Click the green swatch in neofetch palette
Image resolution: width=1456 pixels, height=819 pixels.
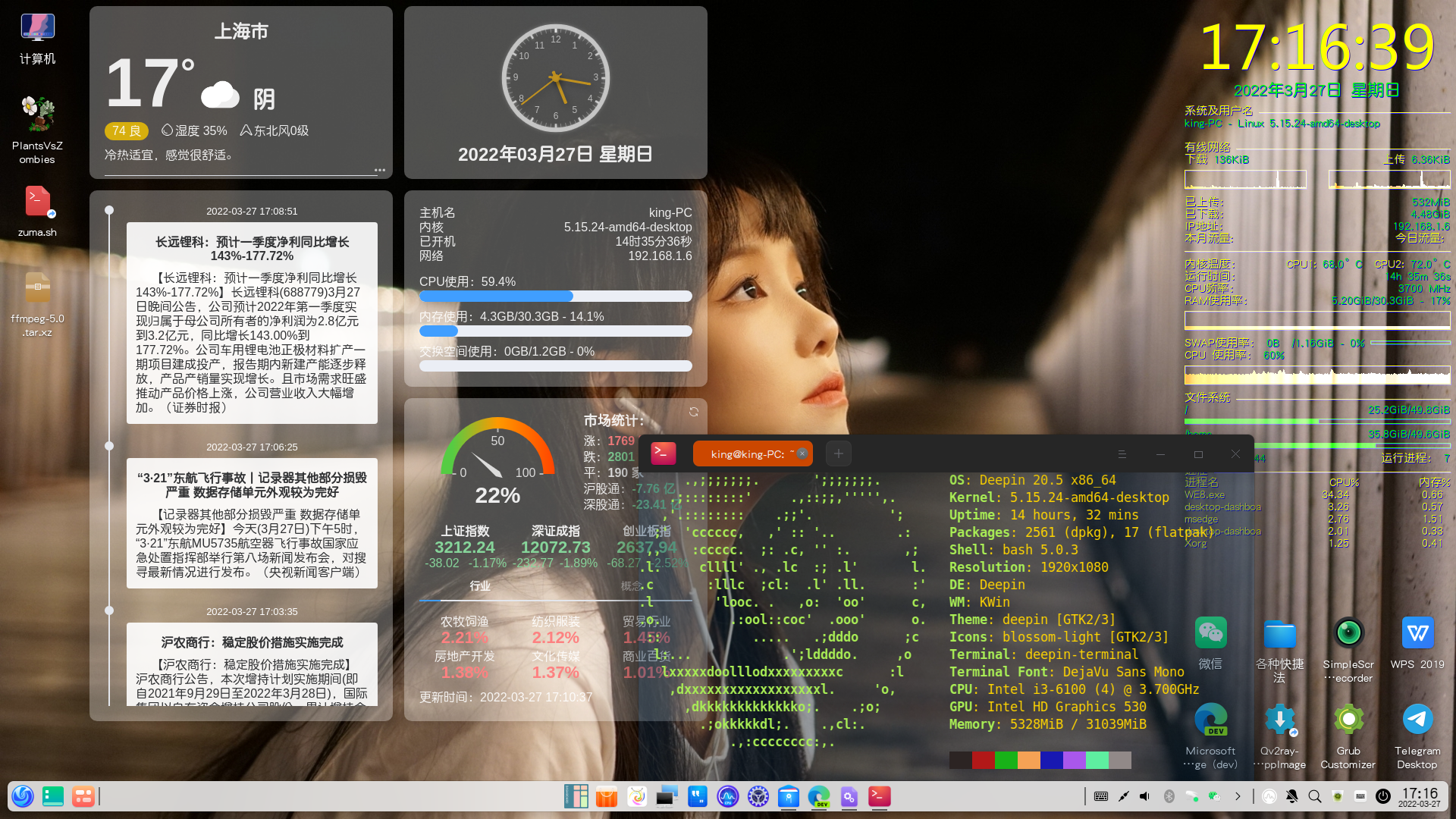coord(1006,760)
